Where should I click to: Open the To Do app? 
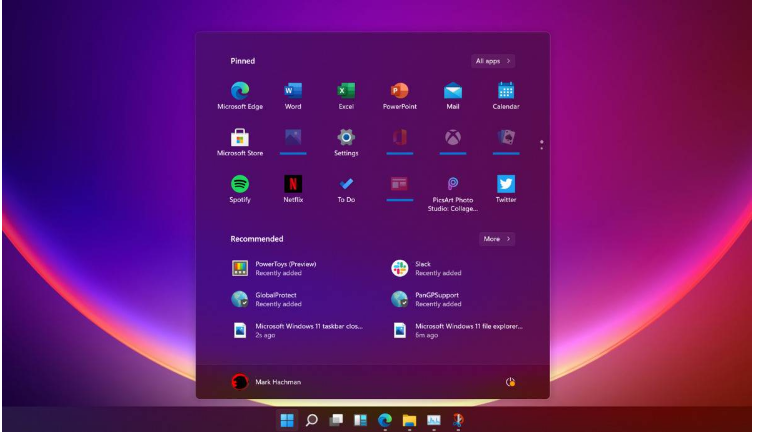coord(346,185)
